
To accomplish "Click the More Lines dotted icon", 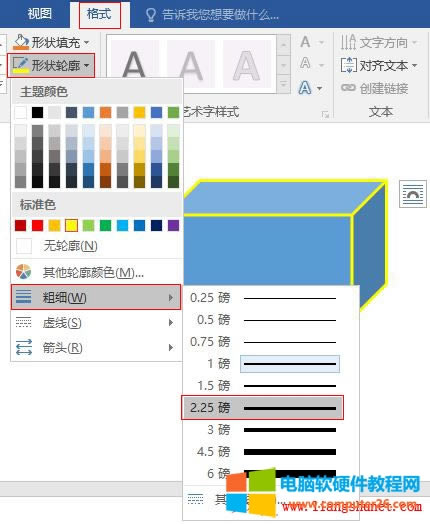I will tap(195, 499).
